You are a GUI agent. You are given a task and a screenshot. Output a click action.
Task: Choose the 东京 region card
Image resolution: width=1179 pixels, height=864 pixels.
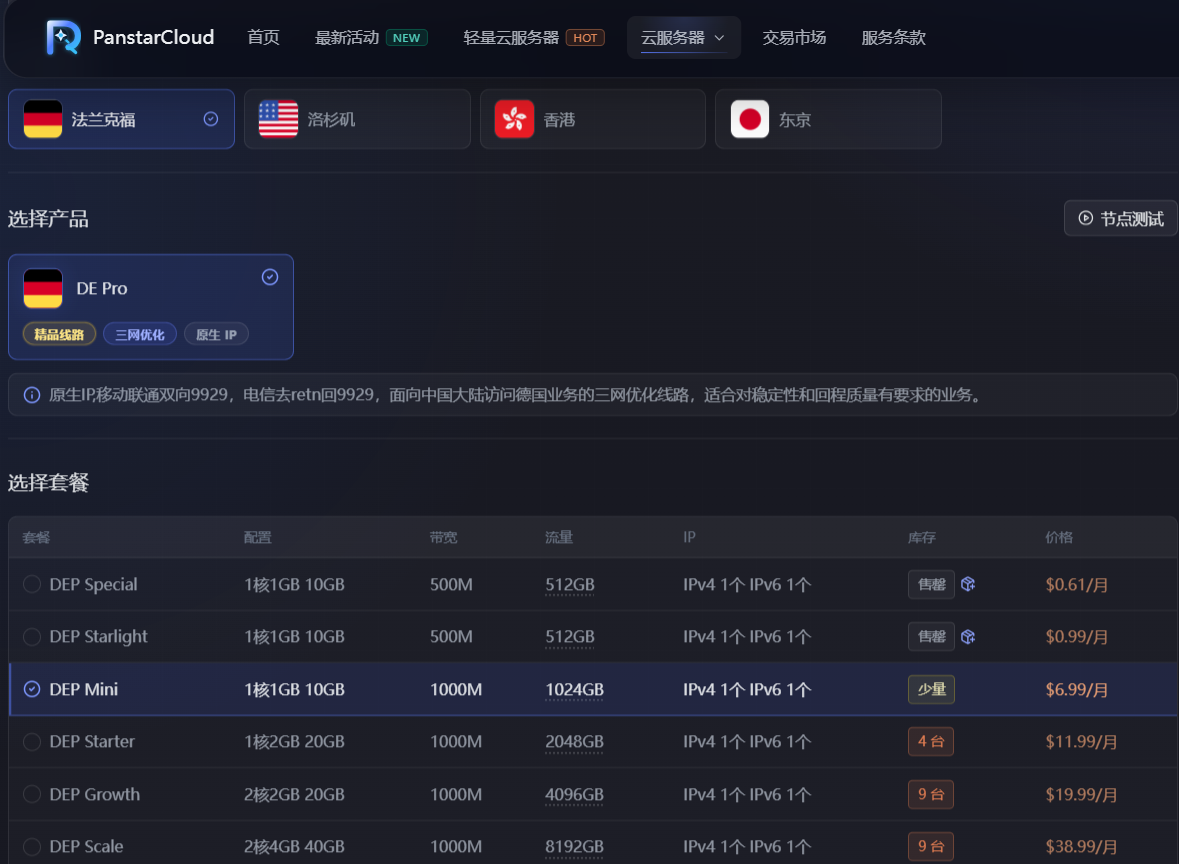(x=828, y=119)
